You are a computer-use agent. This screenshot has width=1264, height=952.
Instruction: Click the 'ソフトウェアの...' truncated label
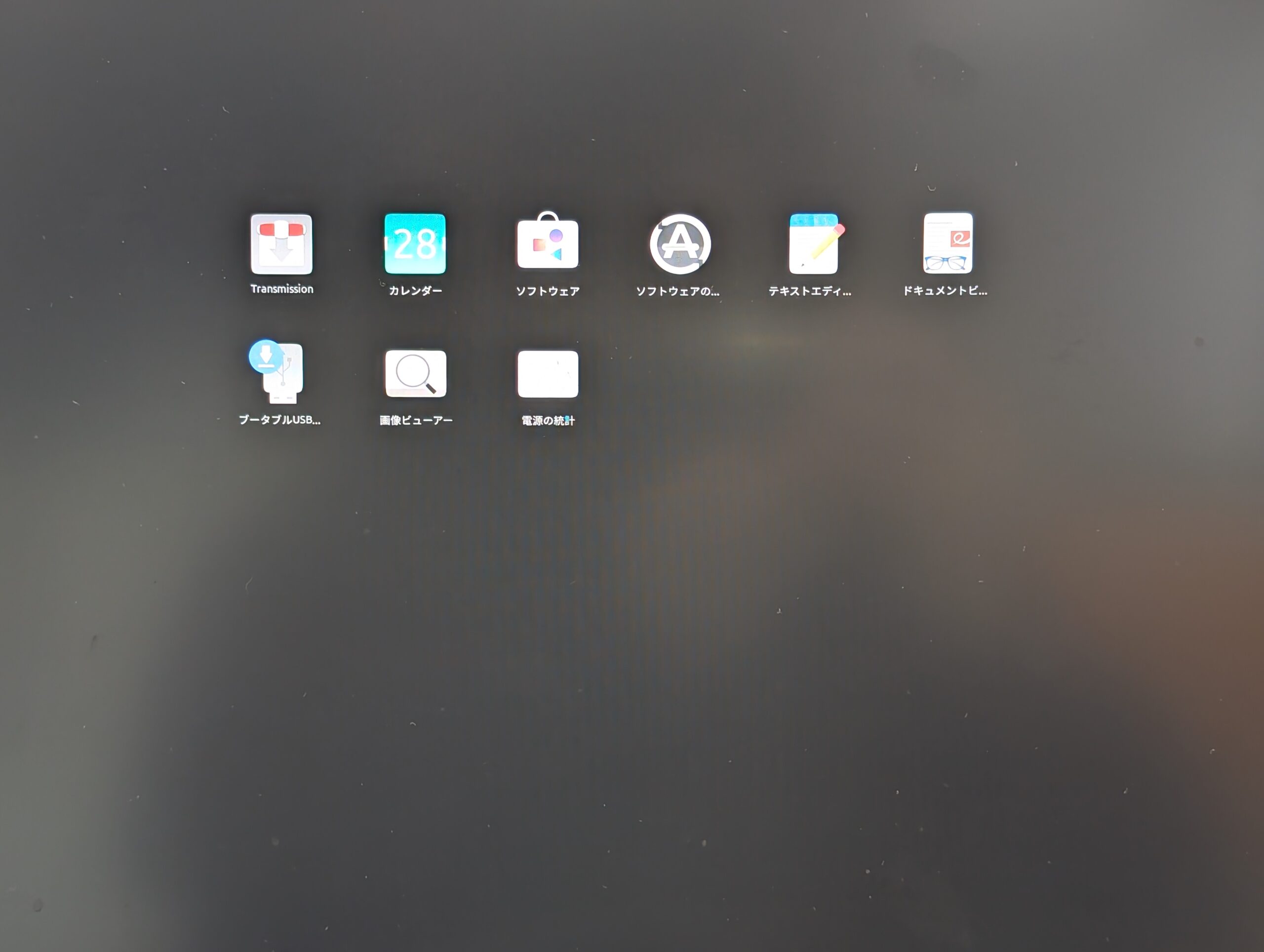click(x=678, y=291)
